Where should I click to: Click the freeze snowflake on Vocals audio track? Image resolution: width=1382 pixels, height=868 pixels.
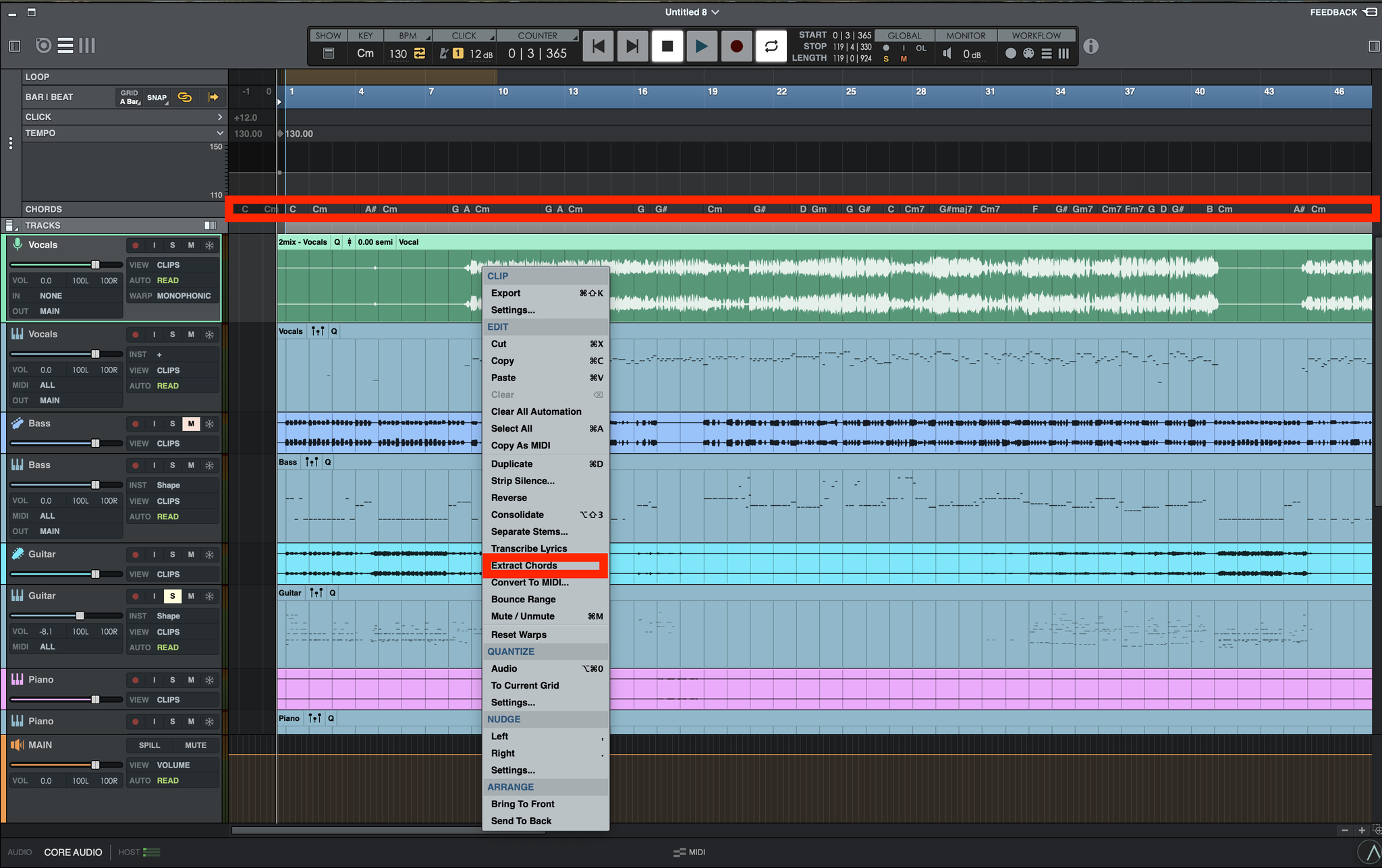[210, 245]
